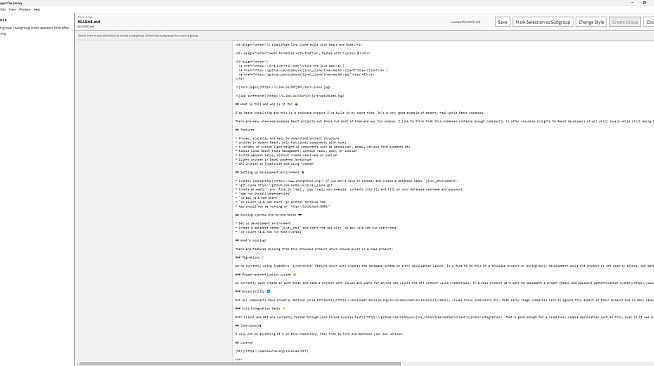The width and height of the screenshot is (654, 366).
Task: Open the Help menu
Action: pyautogui.click(x=37, y=9)
